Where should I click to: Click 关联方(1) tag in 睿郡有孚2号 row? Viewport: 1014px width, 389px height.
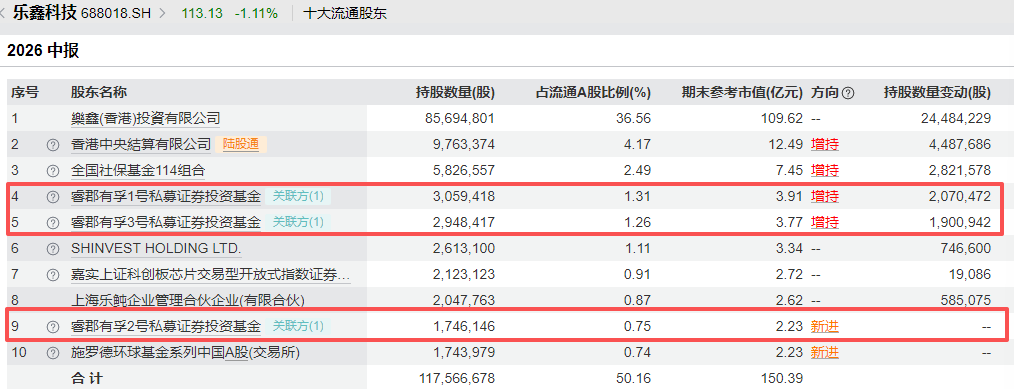(x=298, y=326)
